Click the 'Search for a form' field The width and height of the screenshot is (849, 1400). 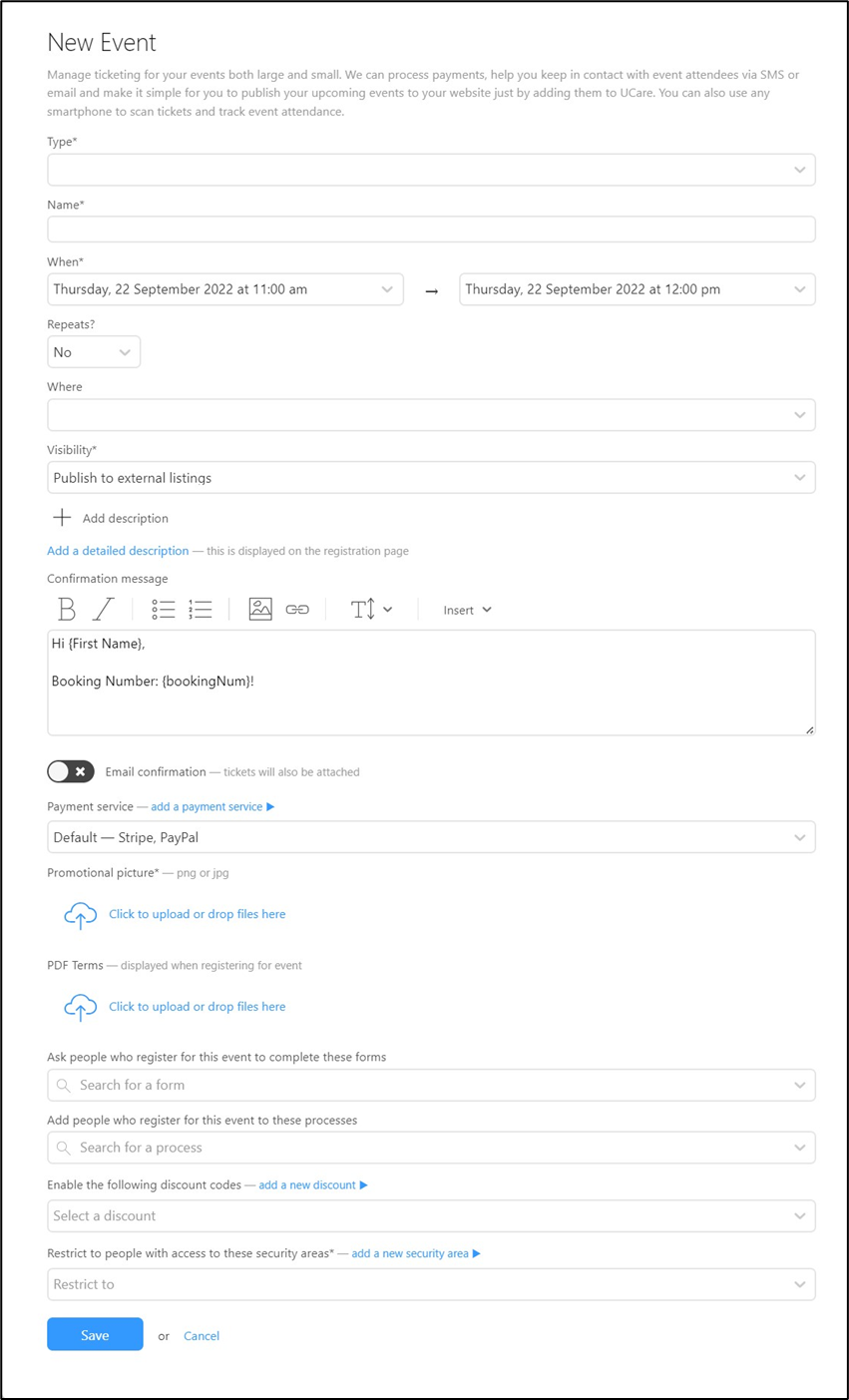tap(431, 1085)
